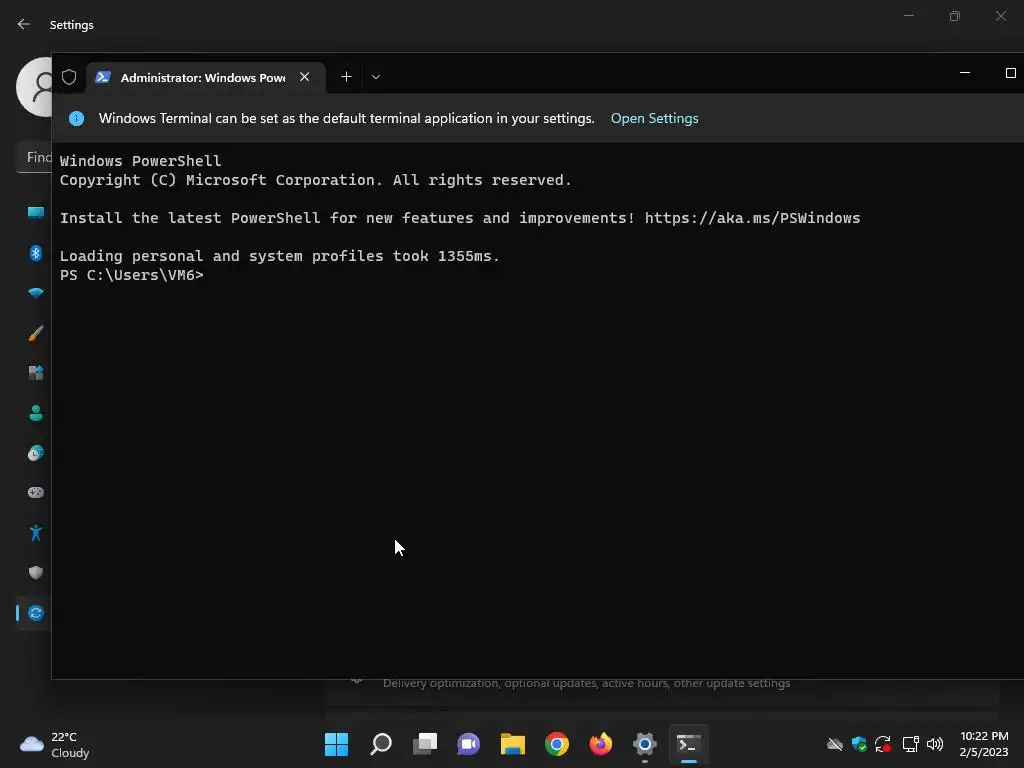Open Chat app from taskbar
This screenshot has width=1024, height=768.
468,744
